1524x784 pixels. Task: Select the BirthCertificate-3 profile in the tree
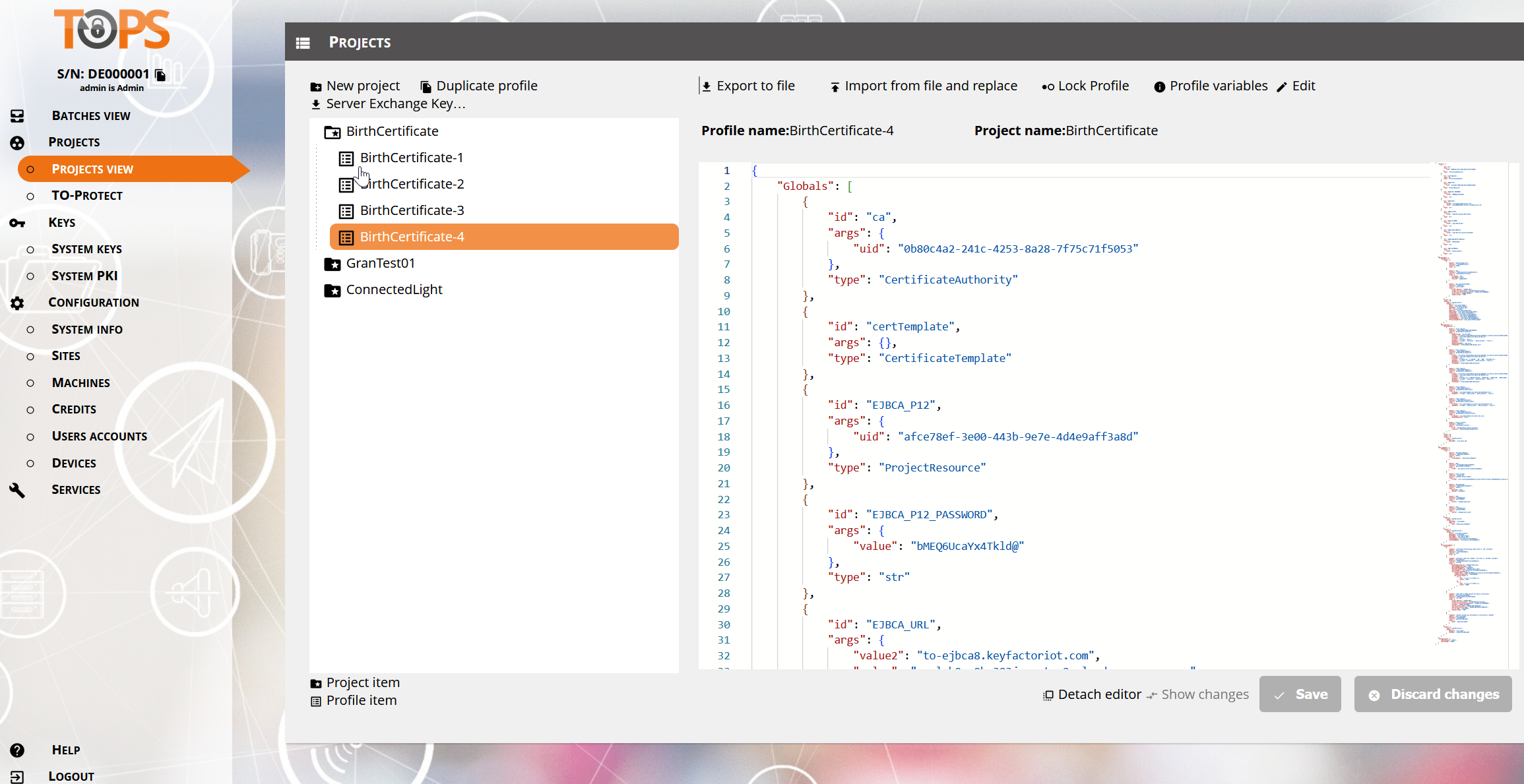point(412,210)
